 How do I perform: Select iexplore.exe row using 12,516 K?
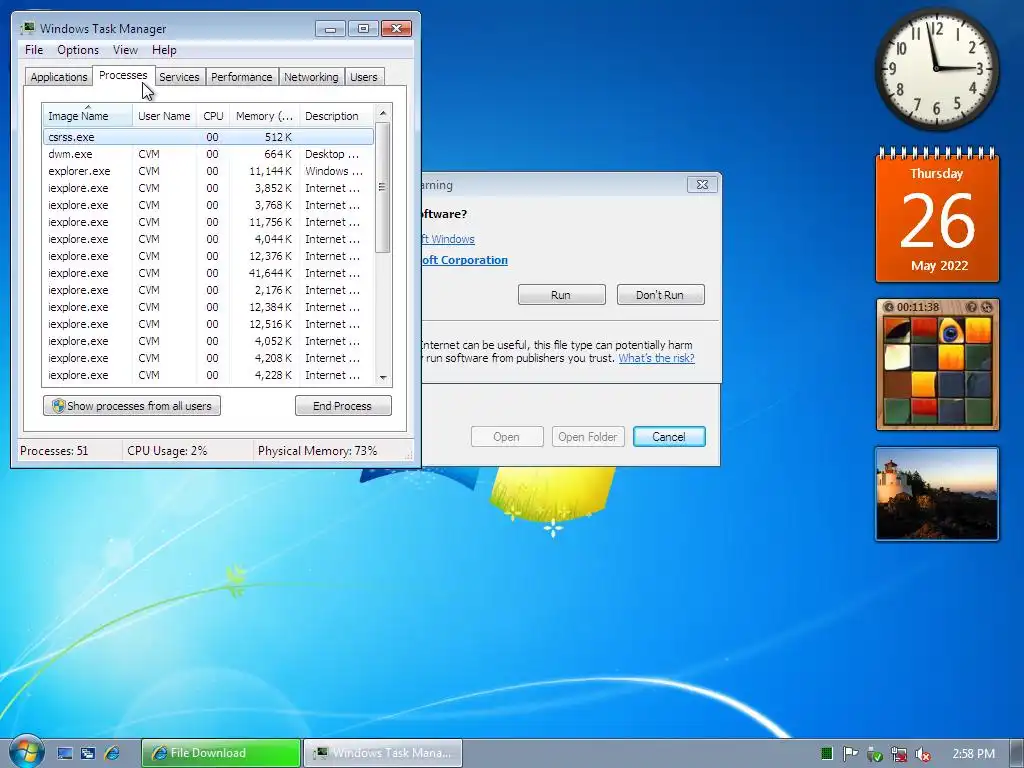pos(208,324)
